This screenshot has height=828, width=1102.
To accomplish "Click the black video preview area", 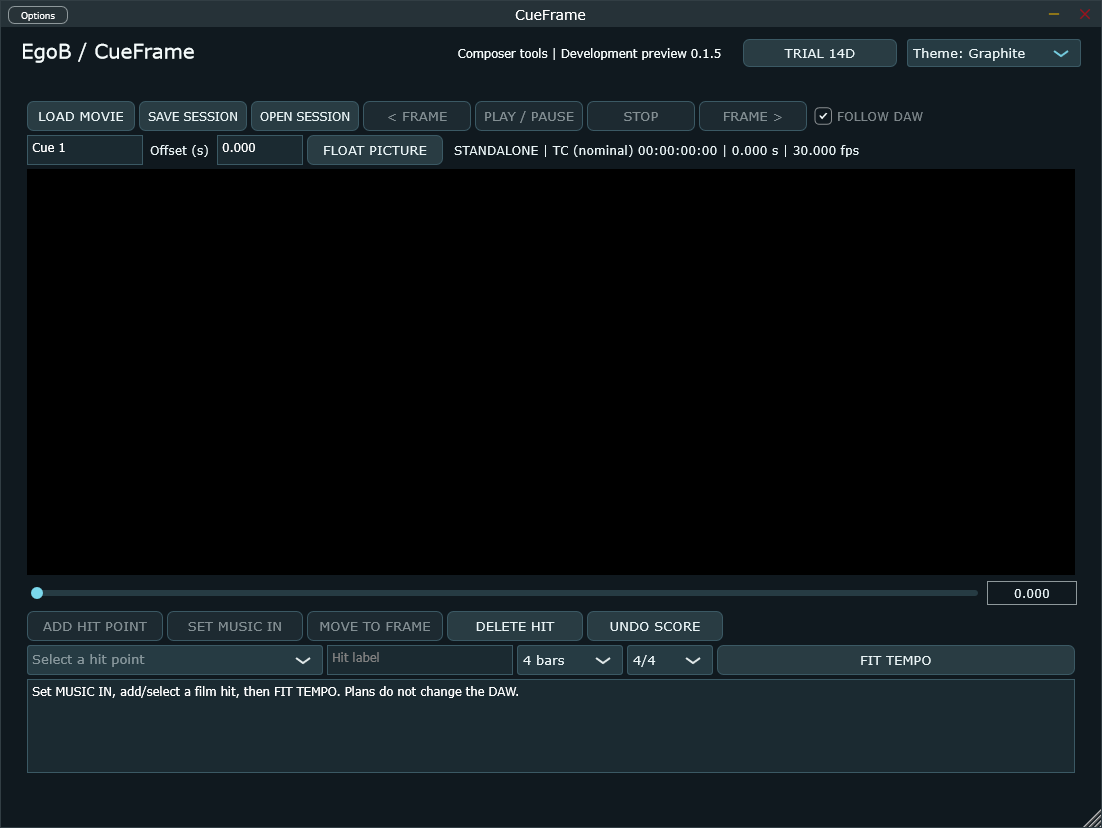I will click(x=551, y=372).
